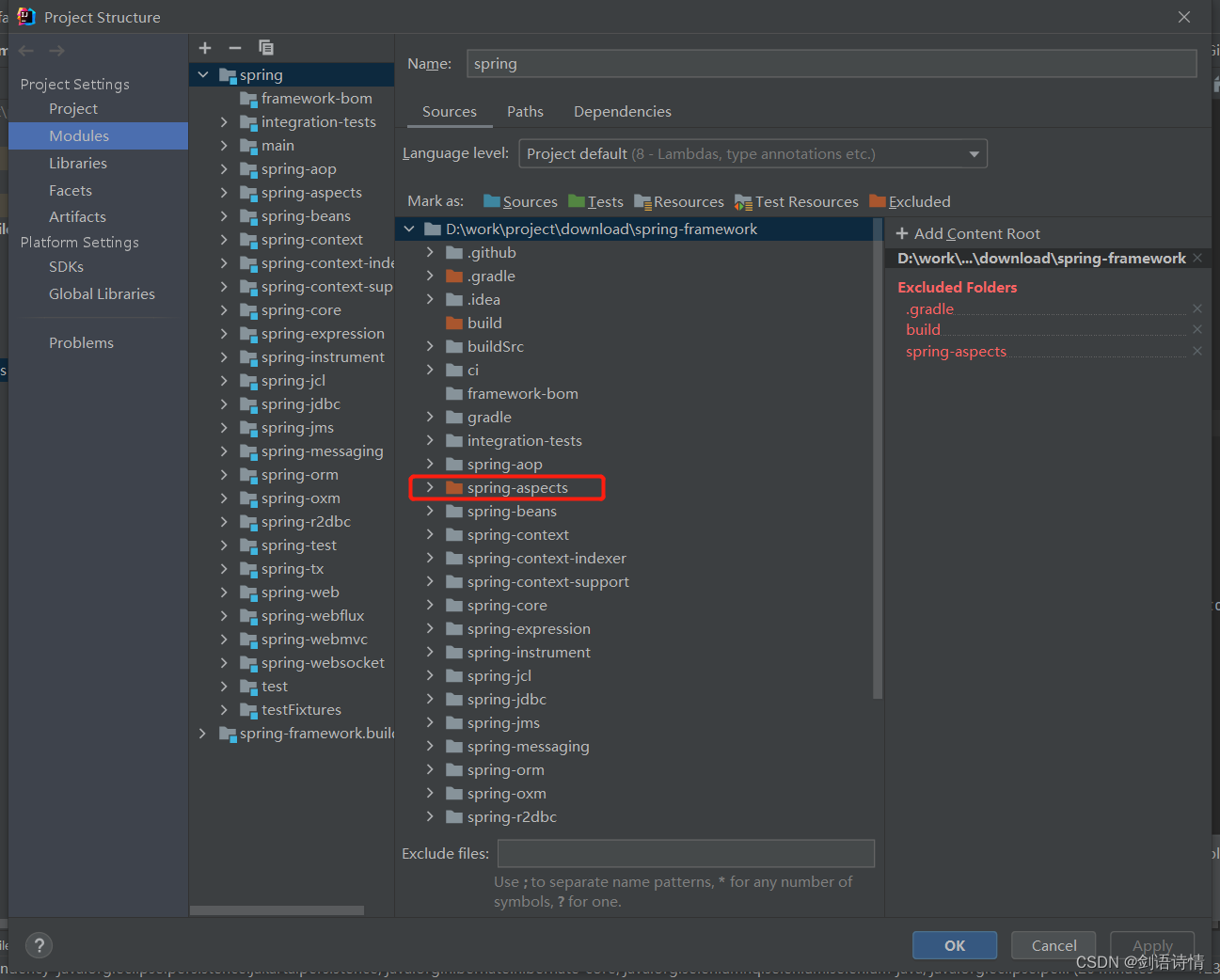Go forward with the right arrow
This screenshot has width=1220, height=980.
[x=57, y=51]
